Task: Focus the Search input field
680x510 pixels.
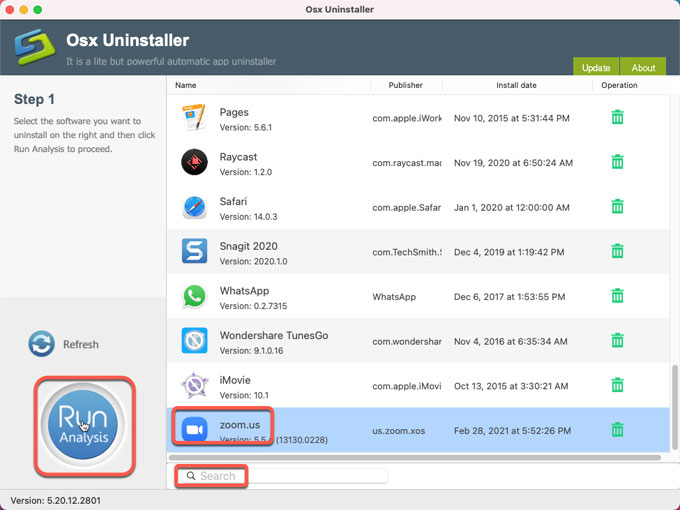Action: pos(283,476)
